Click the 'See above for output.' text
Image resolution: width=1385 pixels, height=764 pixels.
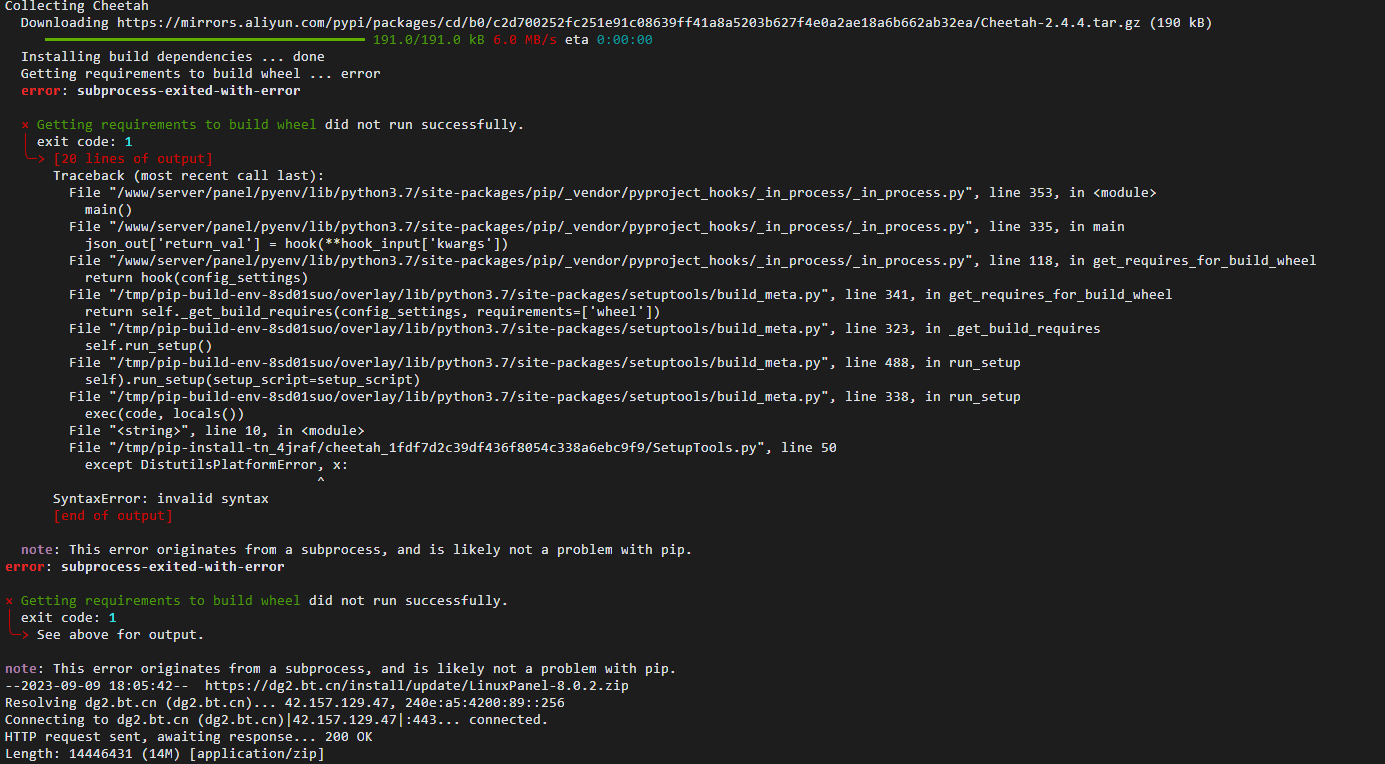(x=120, y=635)
